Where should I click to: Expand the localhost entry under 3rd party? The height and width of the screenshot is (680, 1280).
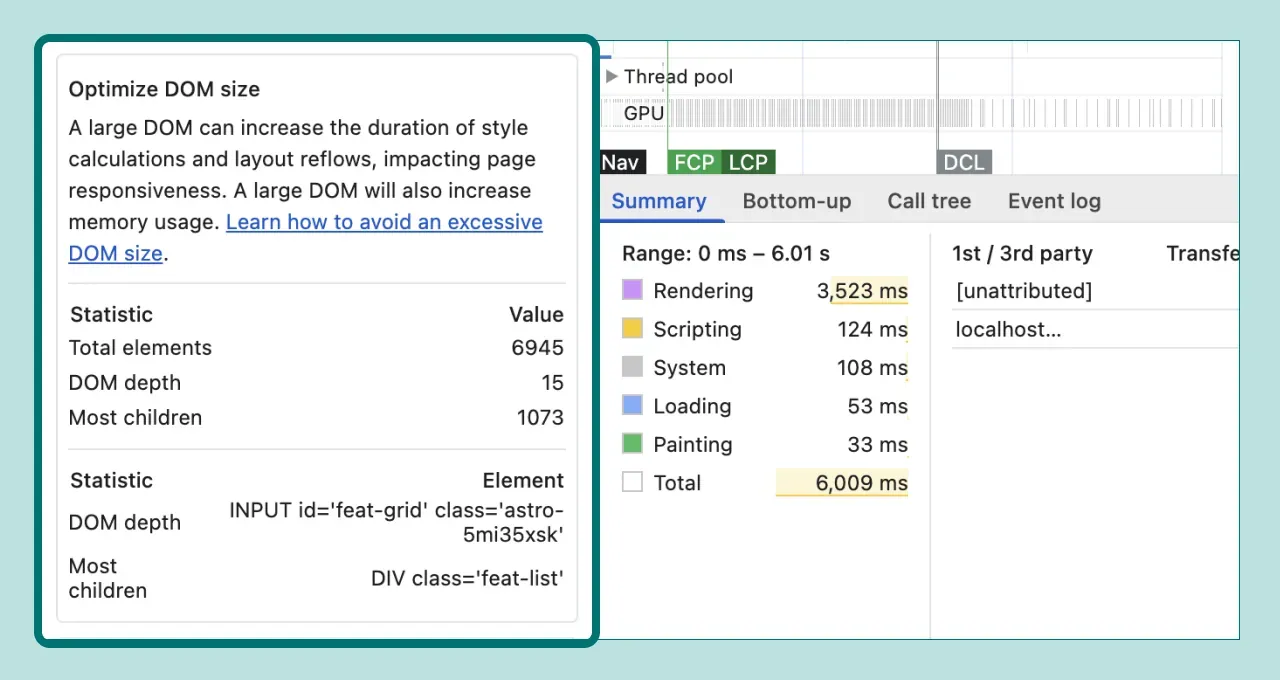click(x=1008, y=329)
